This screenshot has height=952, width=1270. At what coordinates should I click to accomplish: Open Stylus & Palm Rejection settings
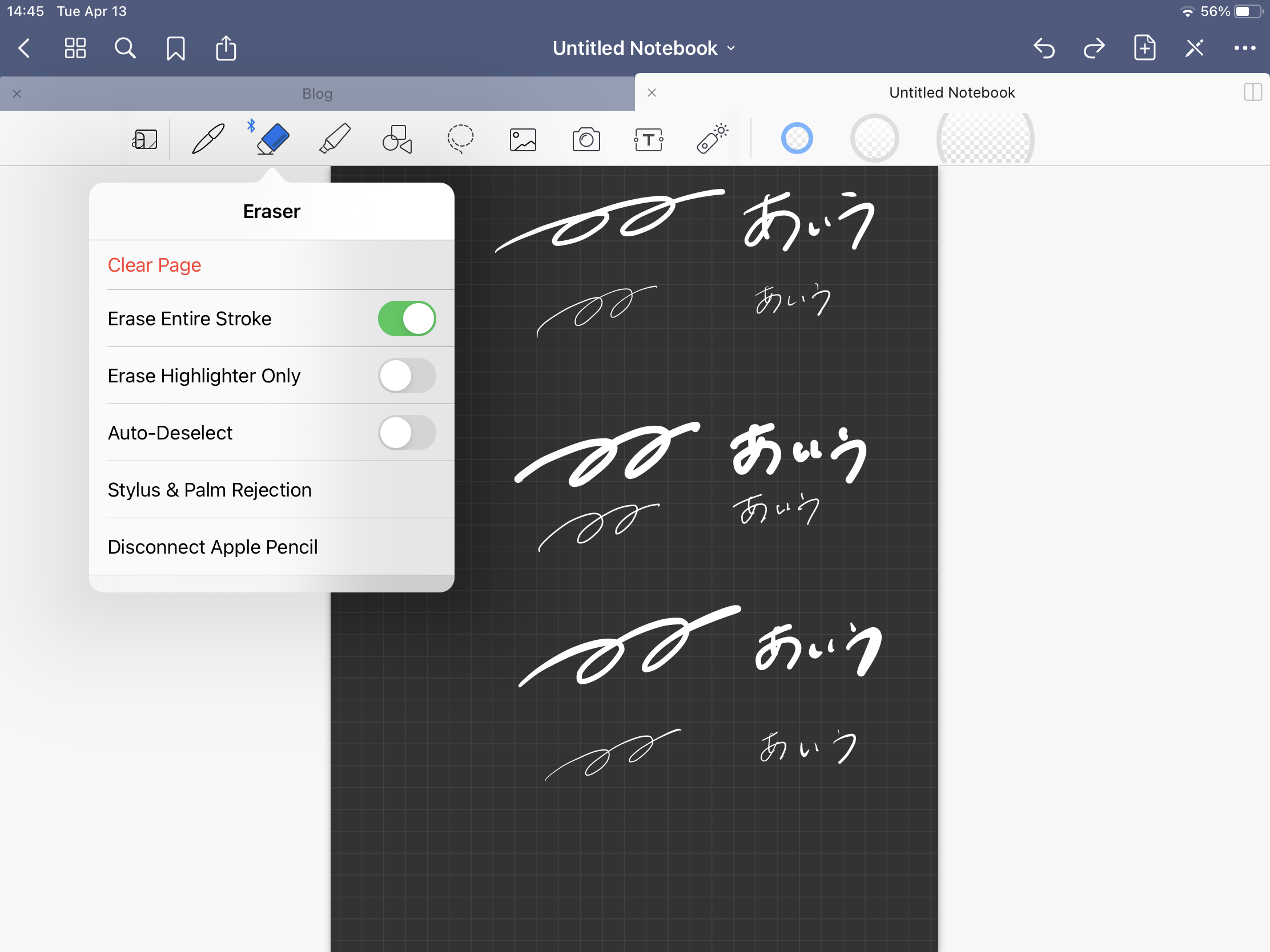coord(210,490)
